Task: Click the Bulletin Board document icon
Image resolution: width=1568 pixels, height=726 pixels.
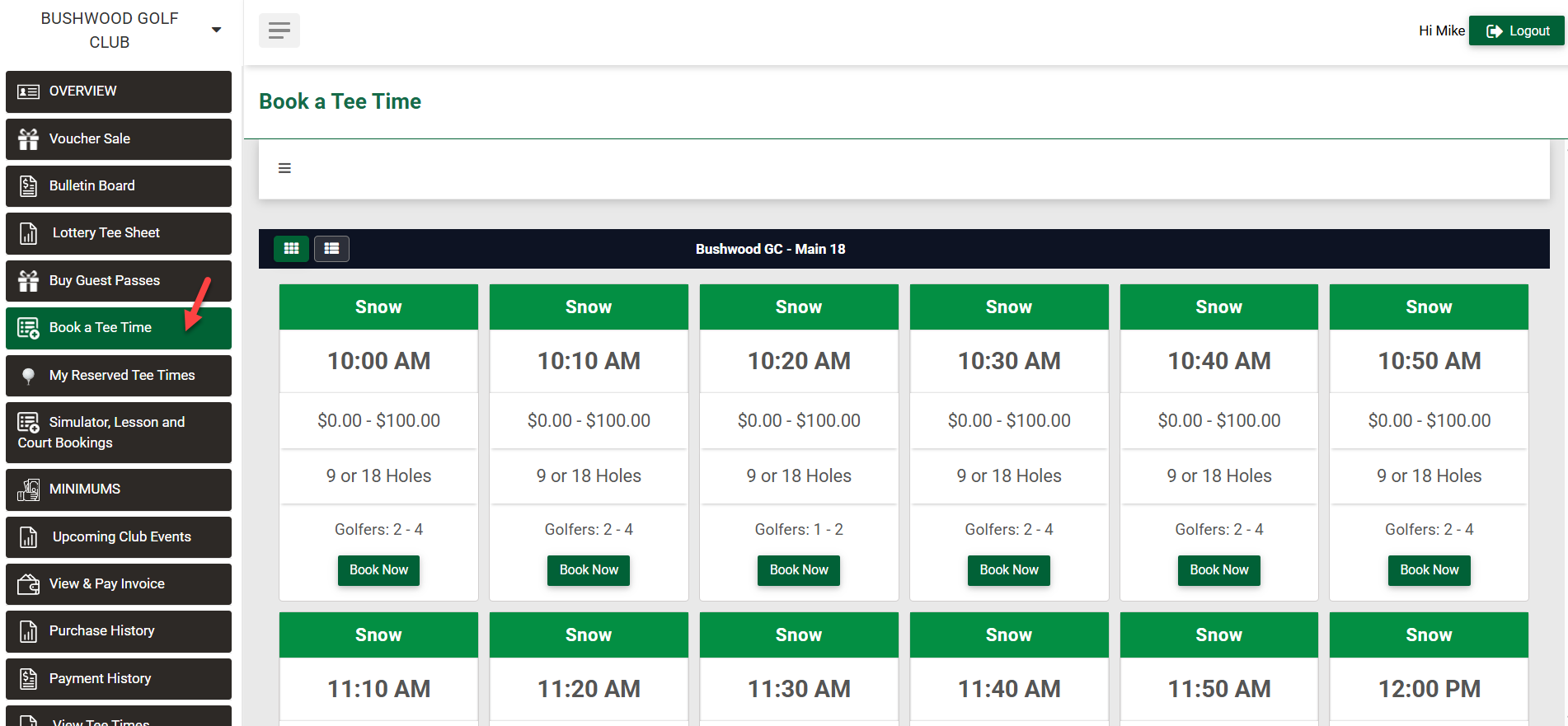Action: point(29,186)
